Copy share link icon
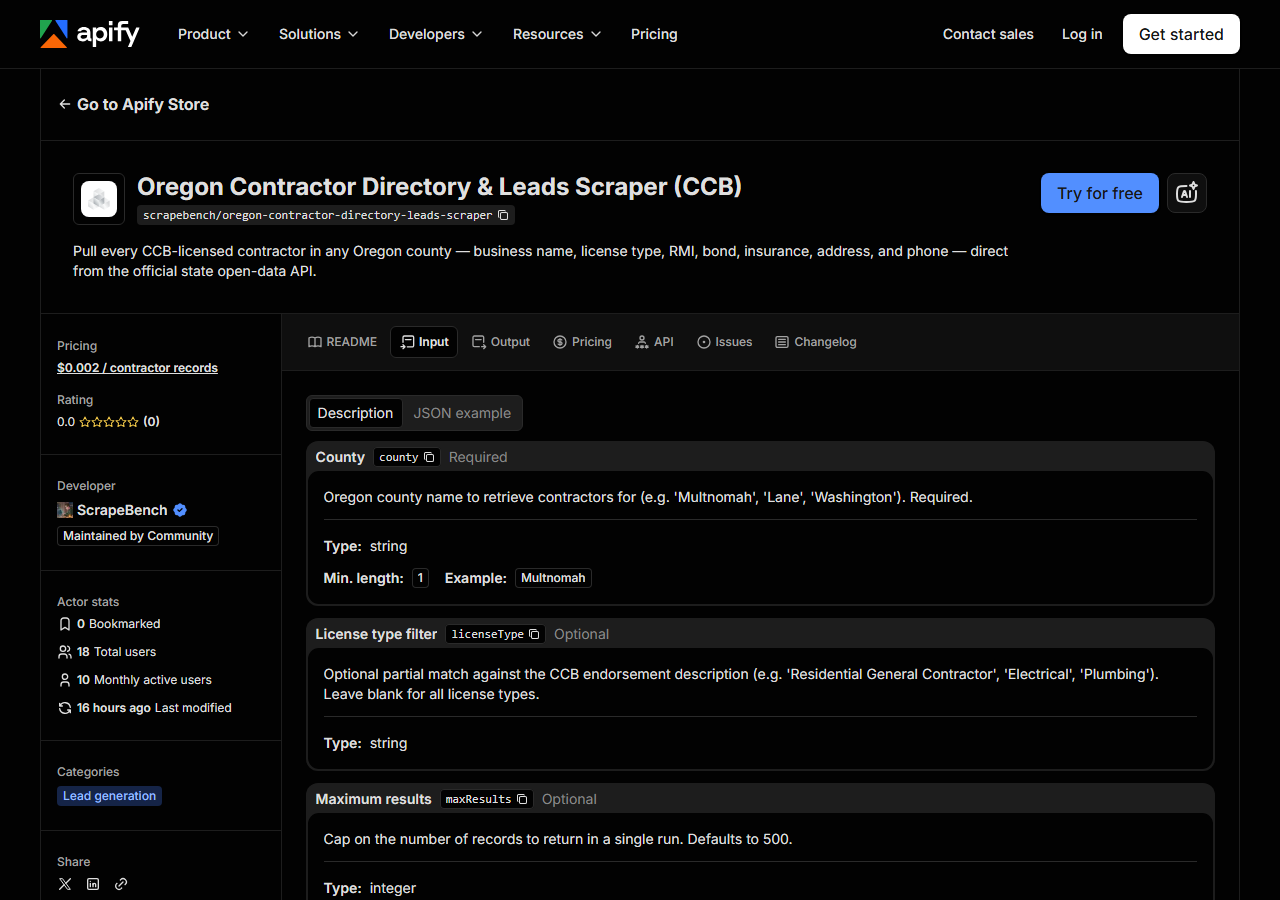Viewport: 1280px width, 900px height. point(121,884)
